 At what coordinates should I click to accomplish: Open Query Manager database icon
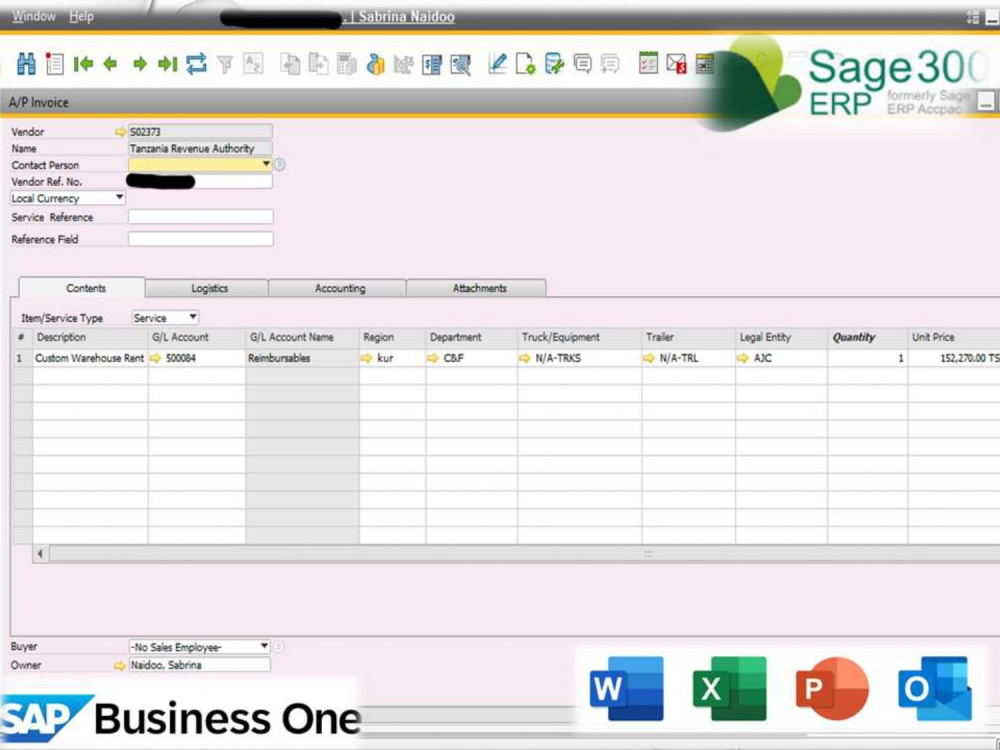[x=554, y=64]
